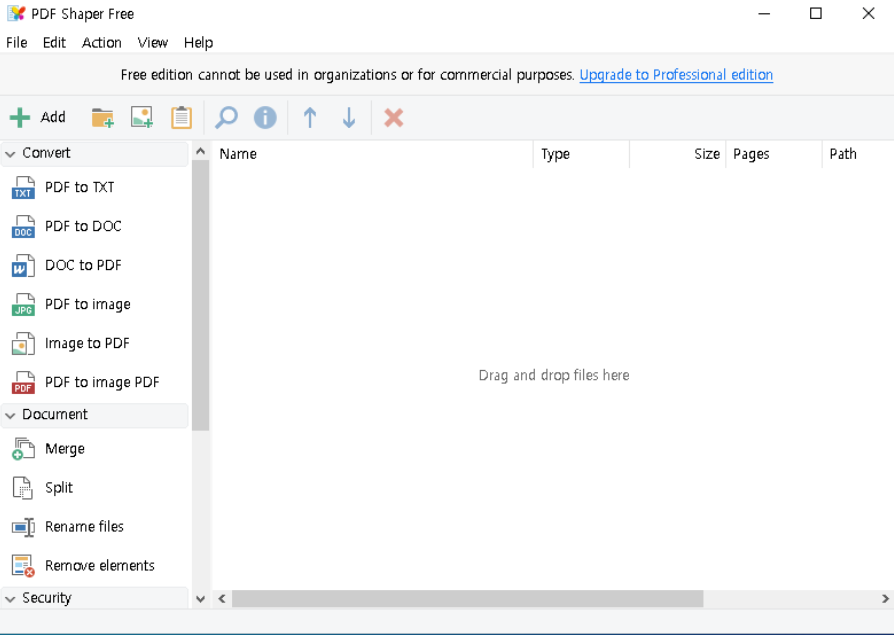Screen dimensions: 894x635
Task: Select PDF to image label
Action: coord(88,304)
